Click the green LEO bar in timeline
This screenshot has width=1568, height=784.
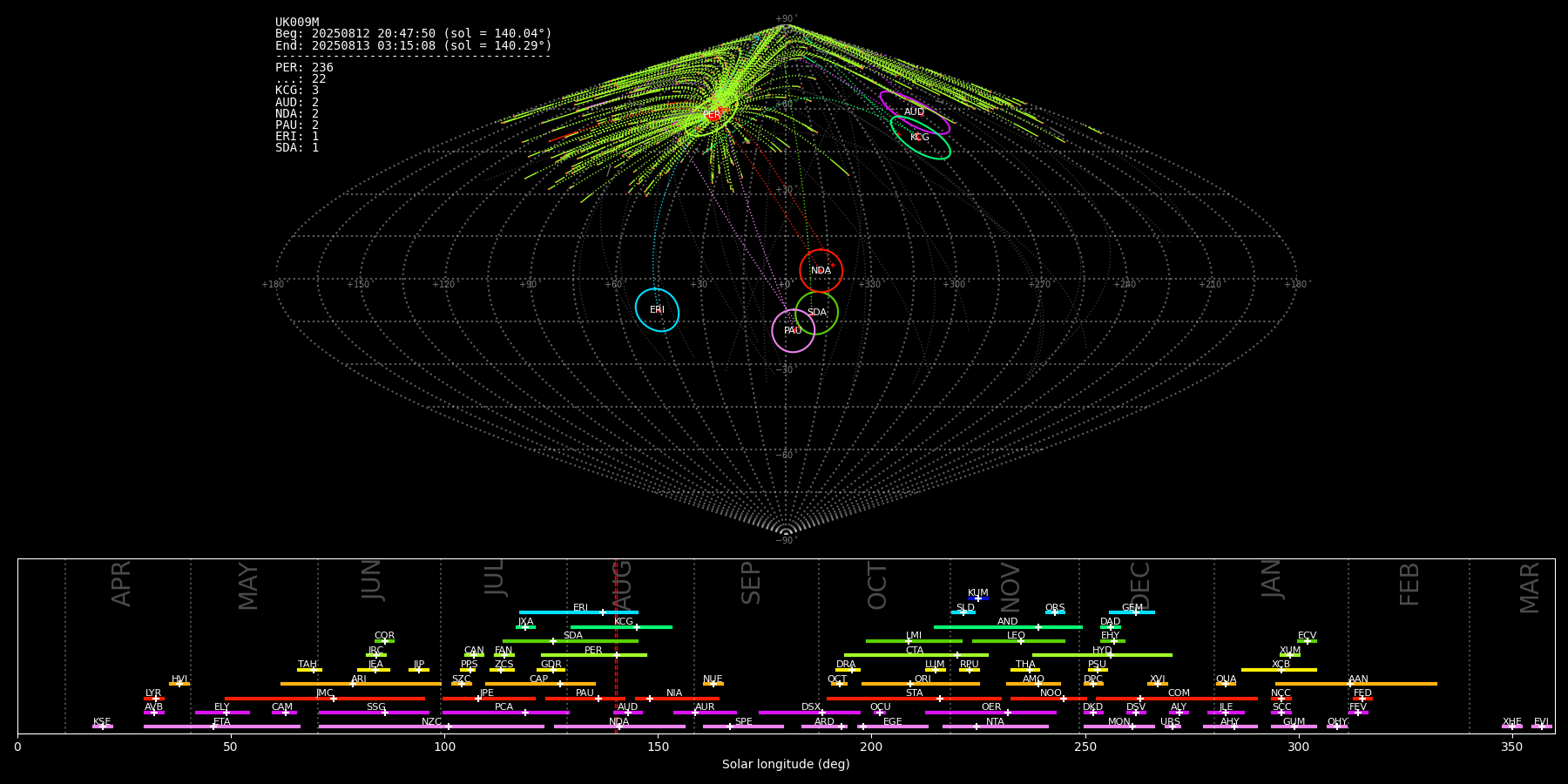coord(1018,641)
